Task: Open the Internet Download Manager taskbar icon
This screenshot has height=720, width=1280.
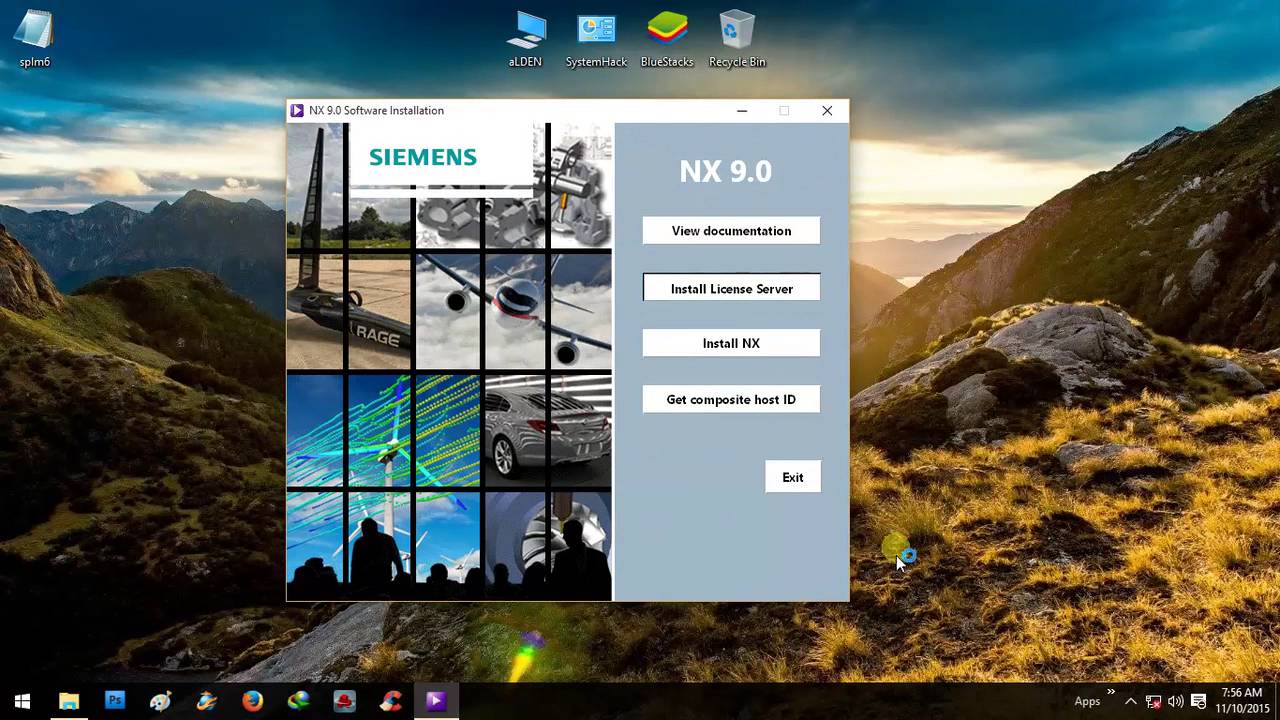Action: click(x=298, y=701)
